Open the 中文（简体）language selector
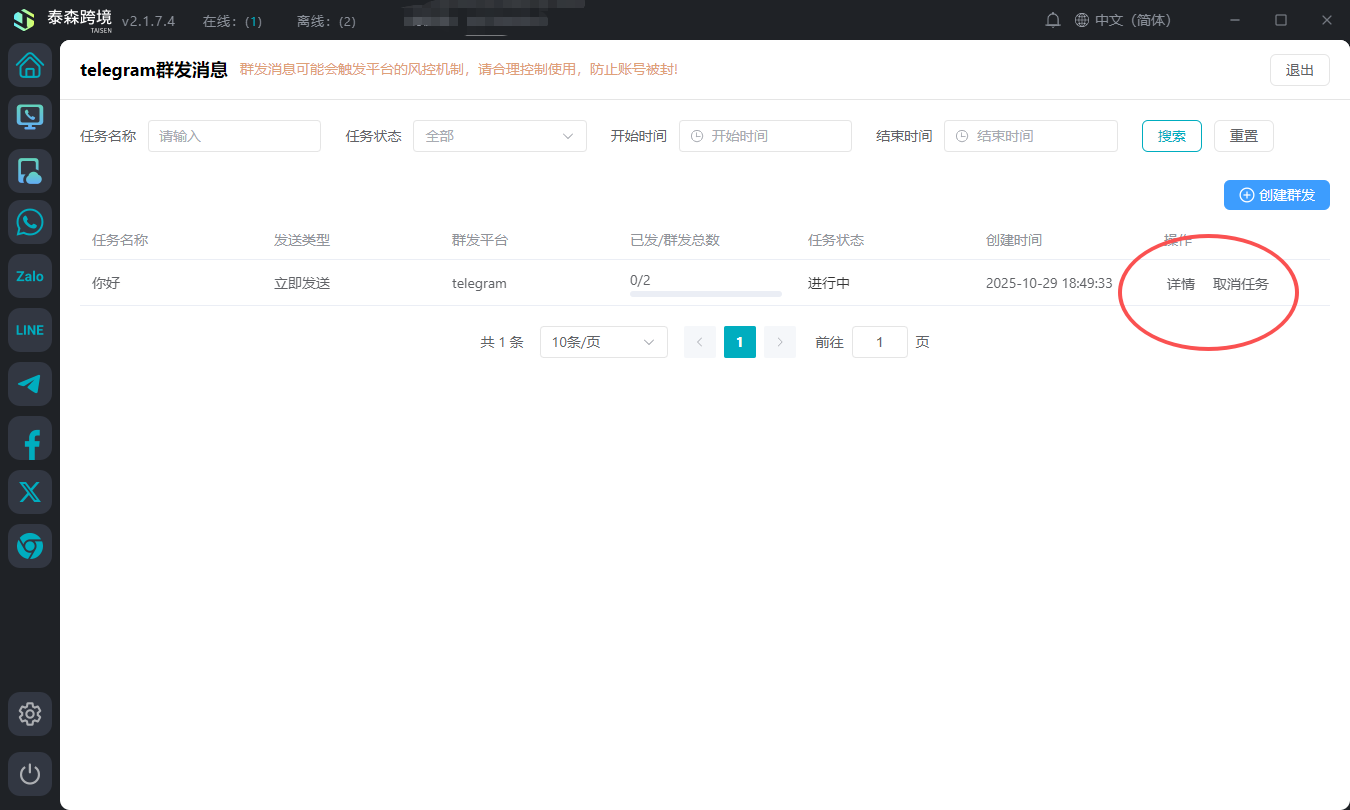1350x810 pixels. [x=1122, y=20]
